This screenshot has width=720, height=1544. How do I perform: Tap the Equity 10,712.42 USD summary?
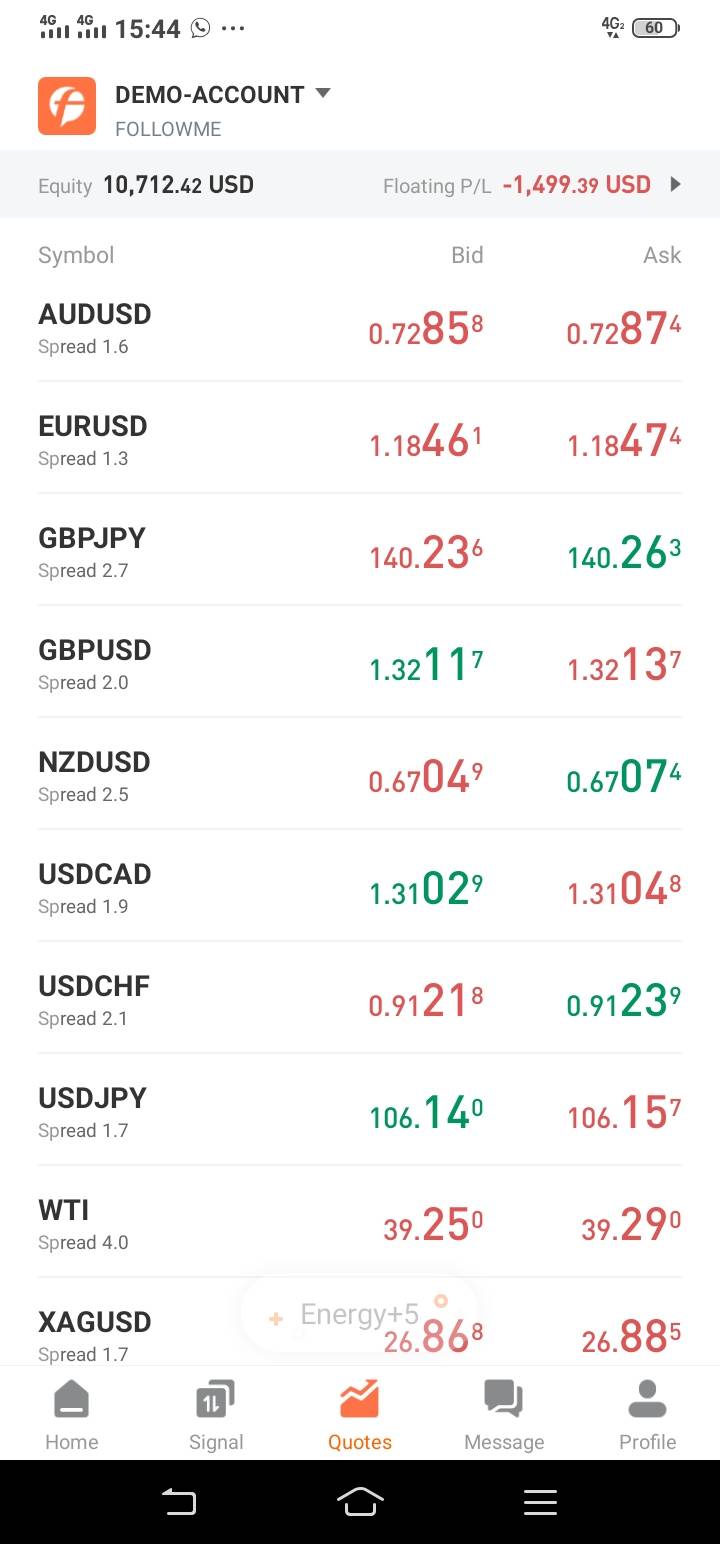pyautogui.click(x=146, y=185)
